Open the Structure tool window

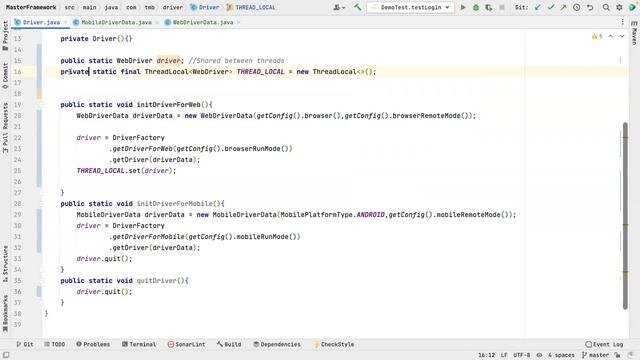[x=5, y=264]
